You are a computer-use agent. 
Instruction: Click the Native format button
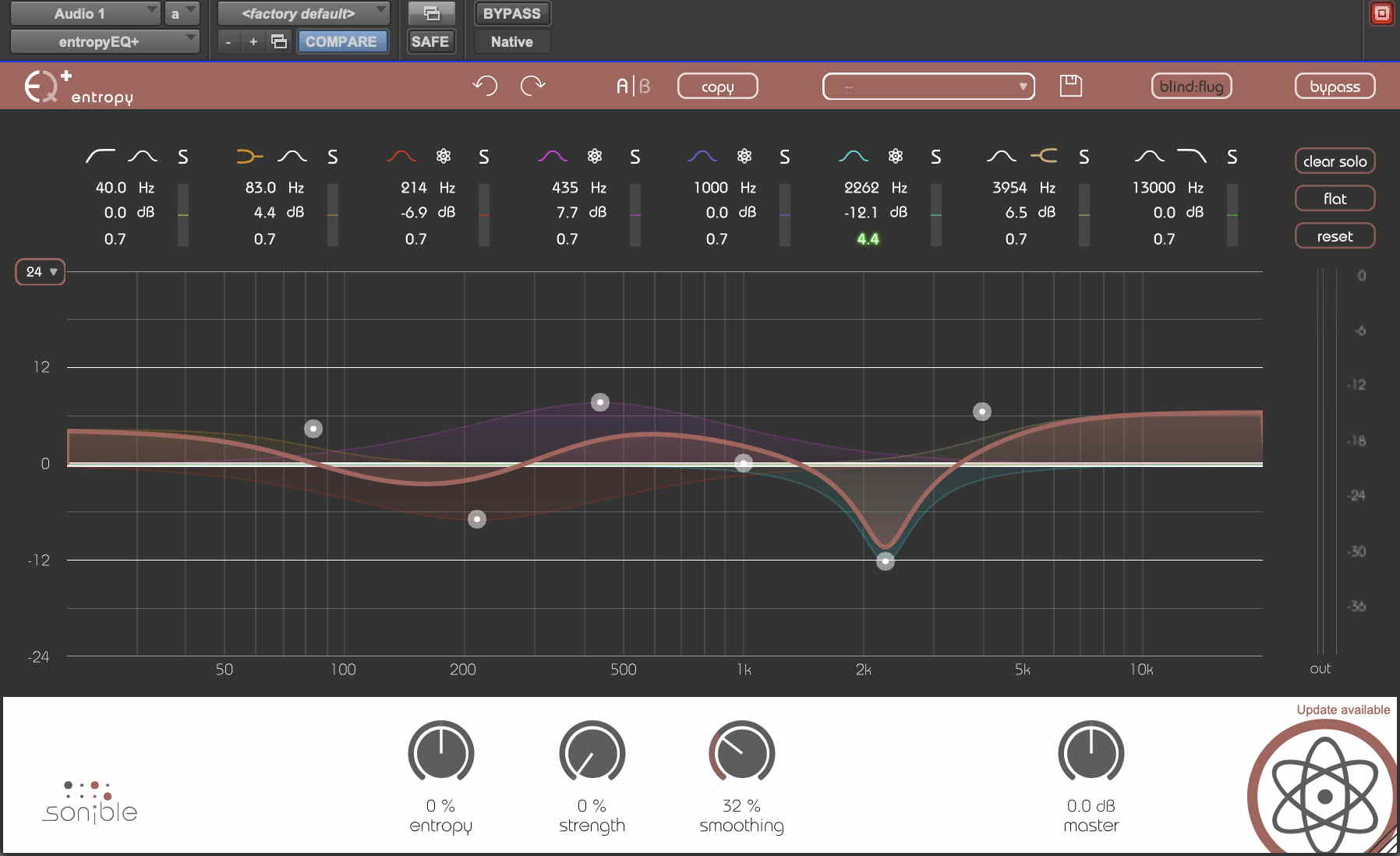pyautogui.click(x=511, y=41)
